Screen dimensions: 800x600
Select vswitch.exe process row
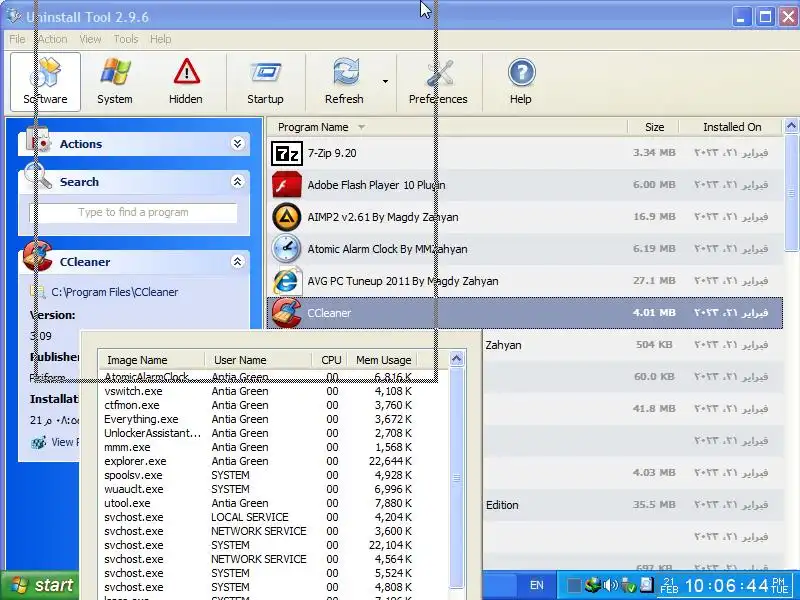(258, 391)
